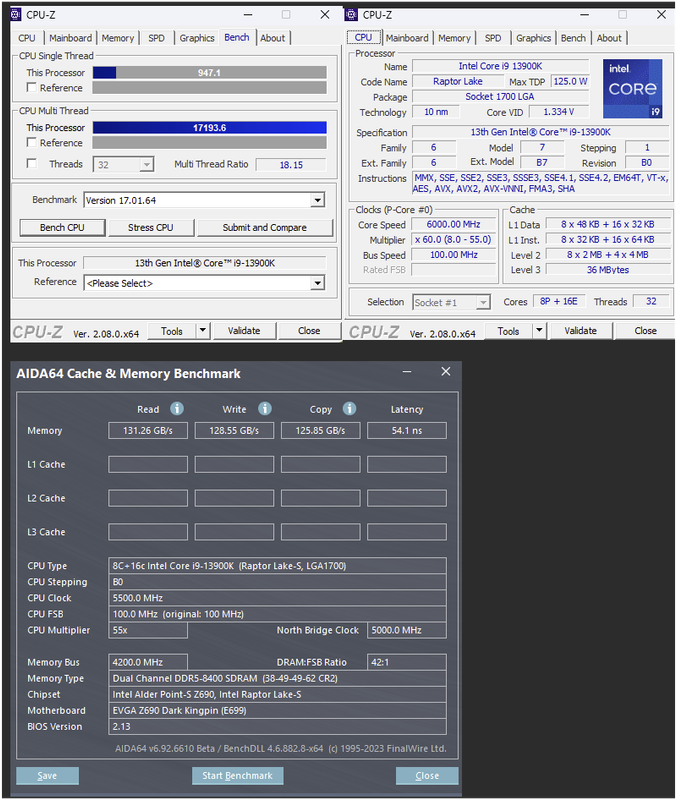The height and width of the screenshot is (800, 677).
Task: Click multi thread score bar 17193.6
Action: tap(210, 128)
